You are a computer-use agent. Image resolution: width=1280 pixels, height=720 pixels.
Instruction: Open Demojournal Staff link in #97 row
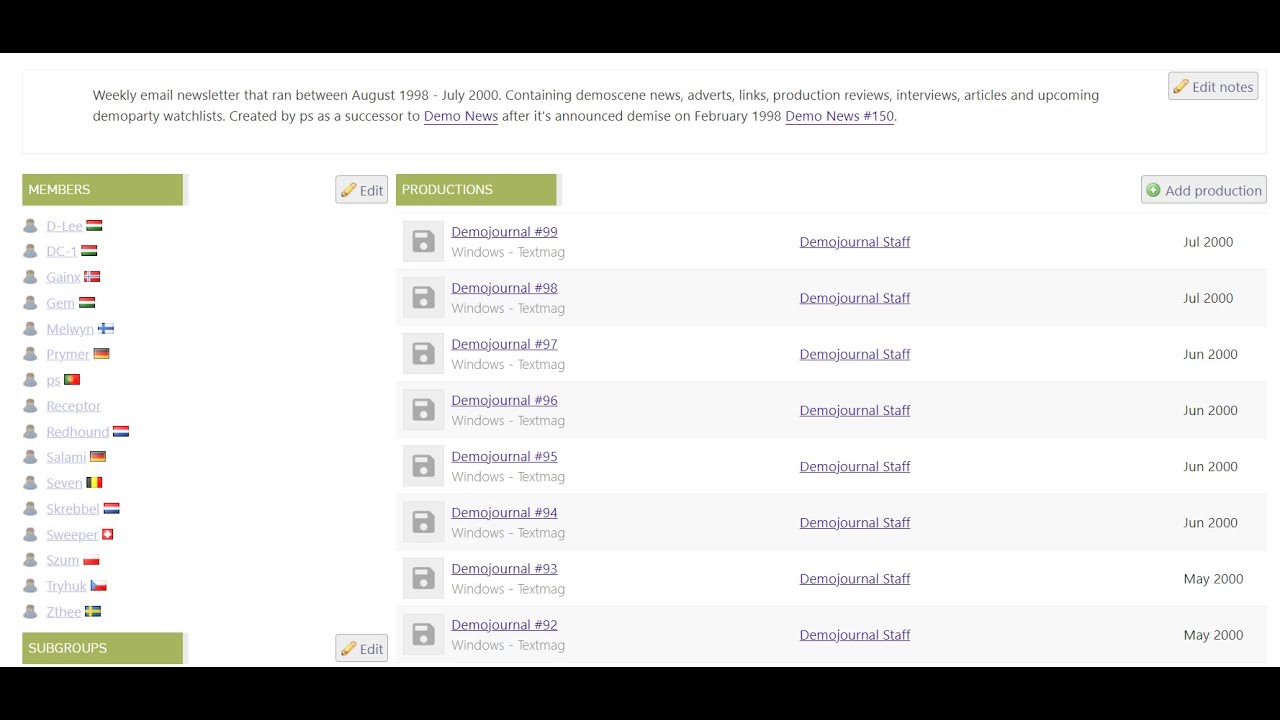click(855, 354)
